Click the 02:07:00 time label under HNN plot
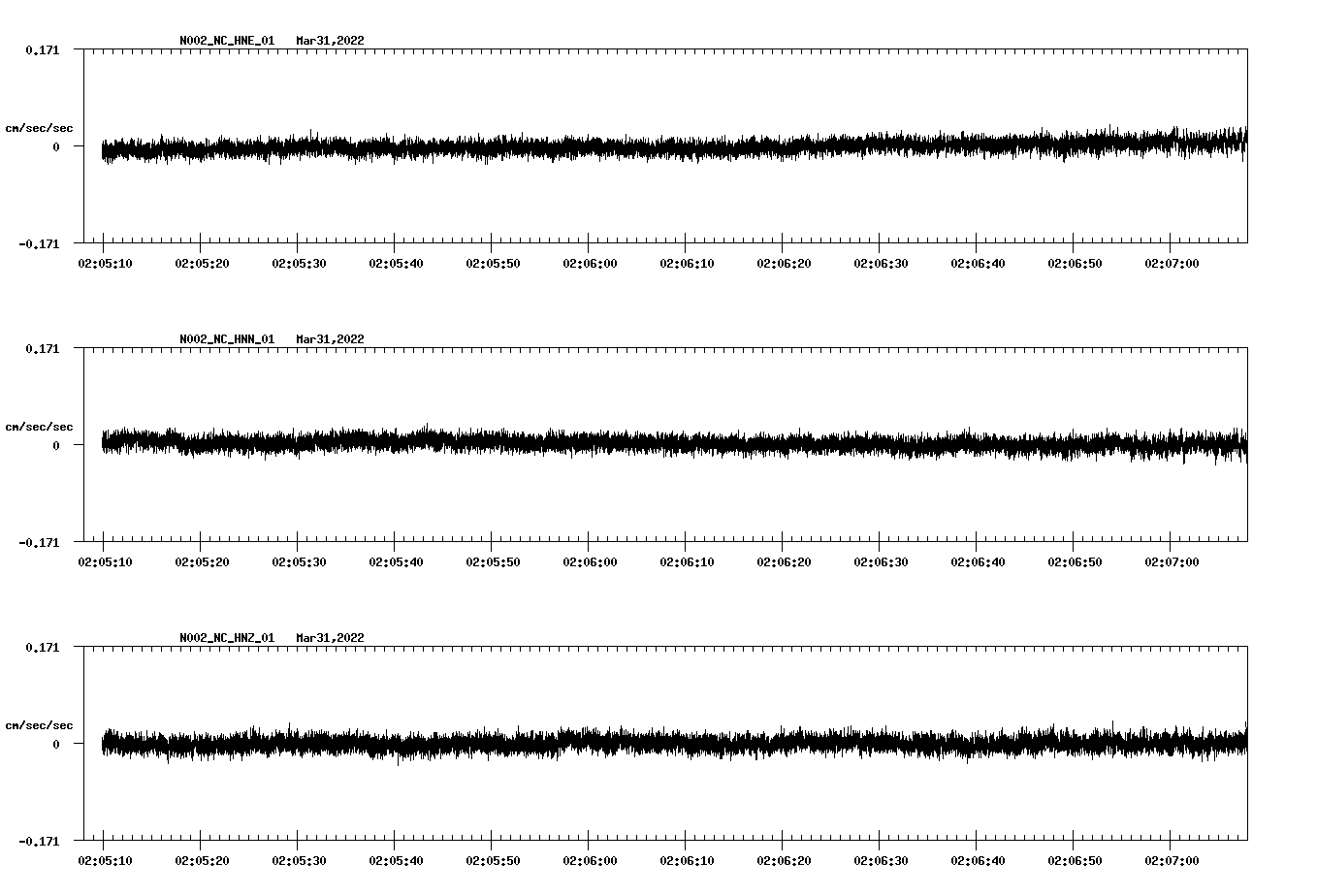The width and height of the screenshot is (1317, 896). pyautogui.click(x=1172, y=561)
